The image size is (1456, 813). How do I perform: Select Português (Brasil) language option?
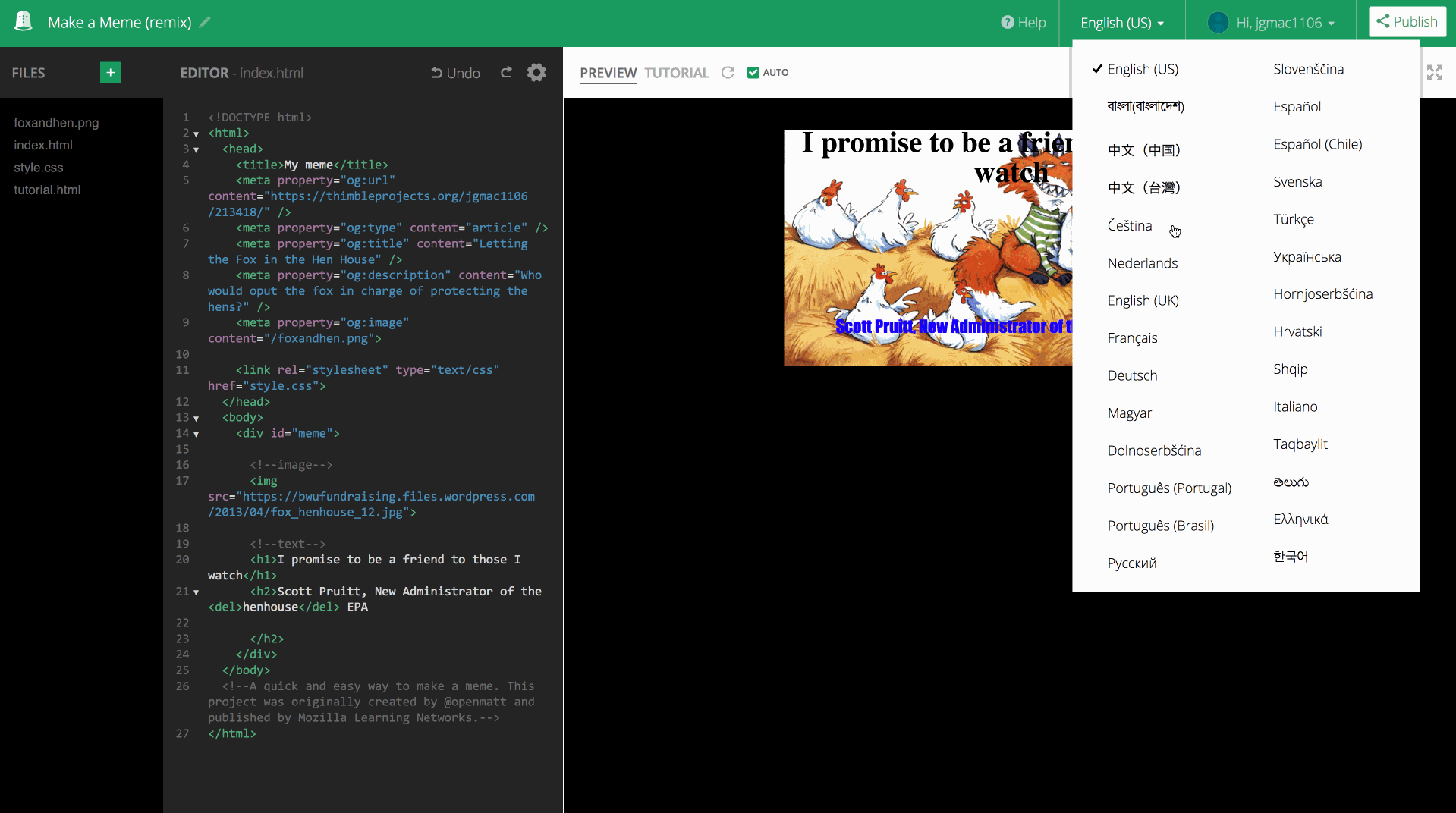[x=1161, y=526]
